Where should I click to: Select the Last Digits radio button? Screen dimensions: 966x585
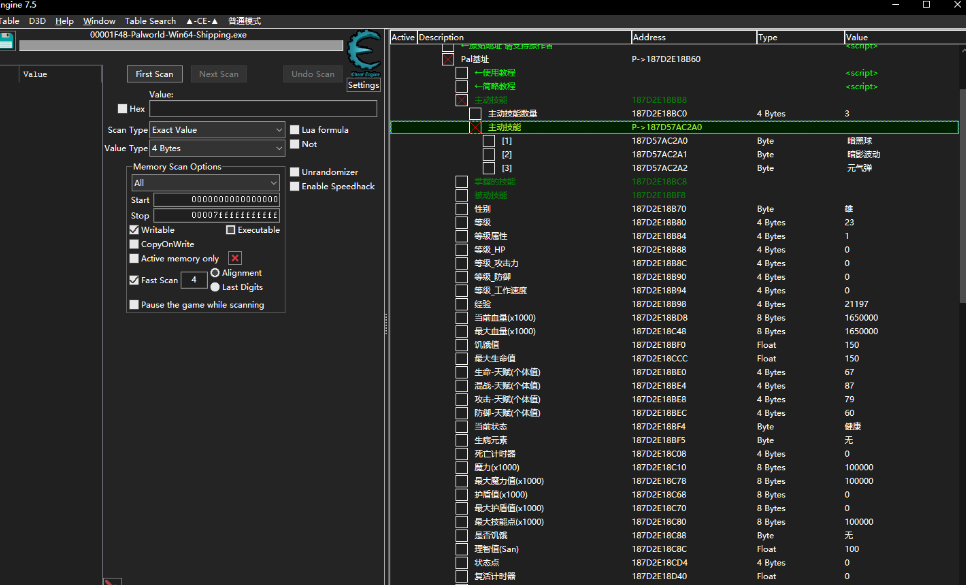[x=215, y=287]
